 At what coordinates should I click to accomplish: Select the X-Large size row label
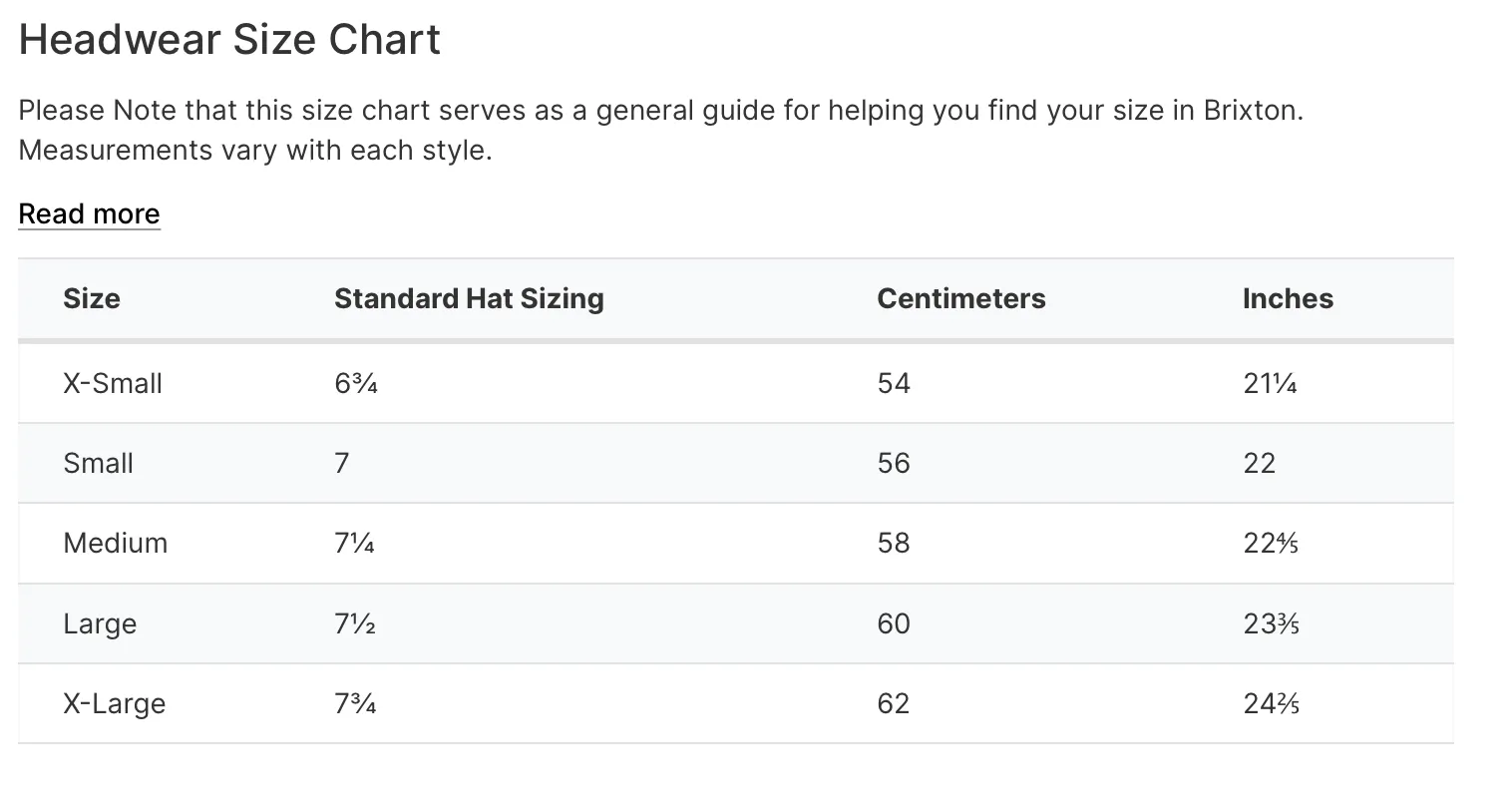(x=114, y=703)
